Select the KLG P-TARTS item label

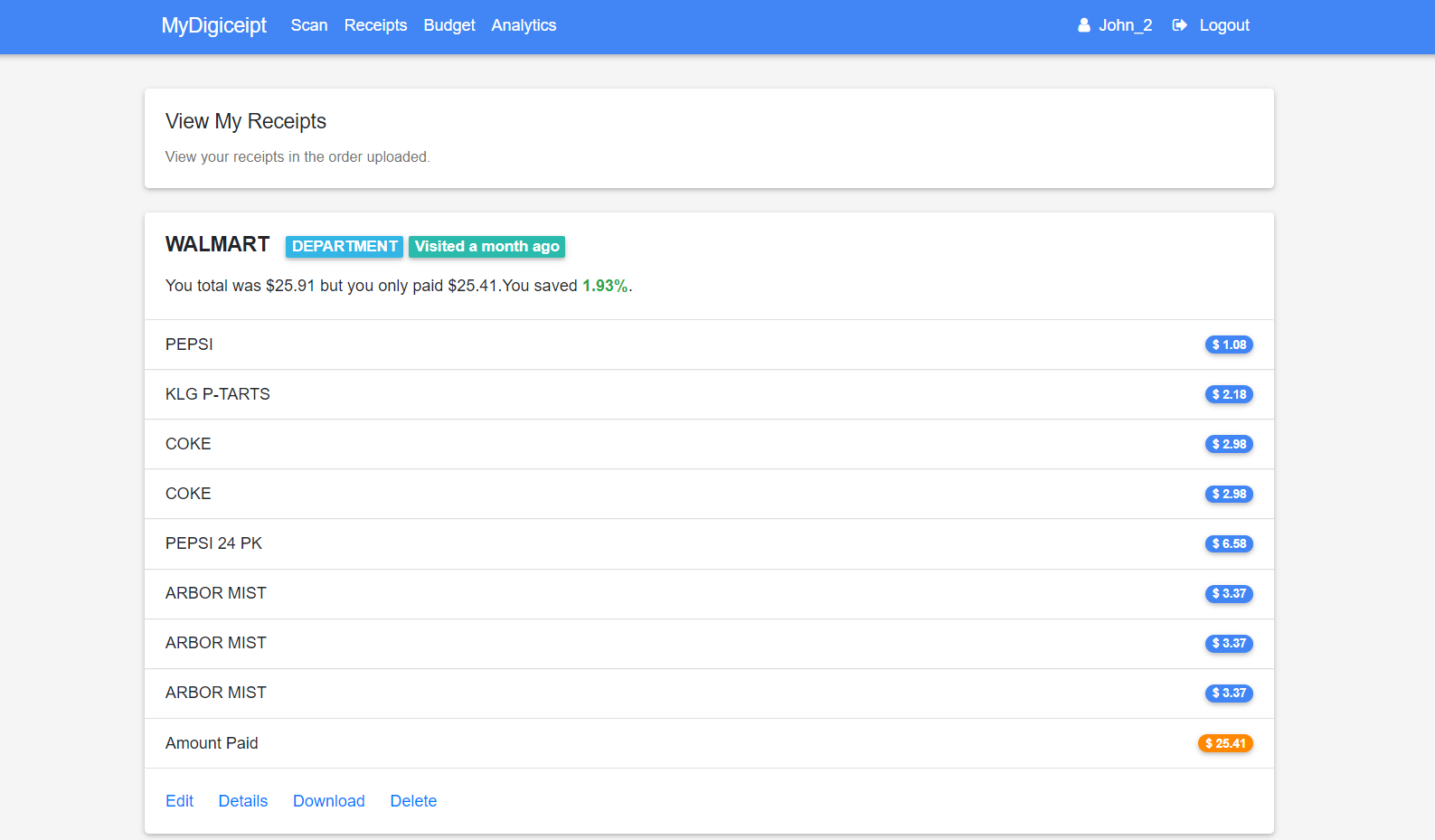218,394
